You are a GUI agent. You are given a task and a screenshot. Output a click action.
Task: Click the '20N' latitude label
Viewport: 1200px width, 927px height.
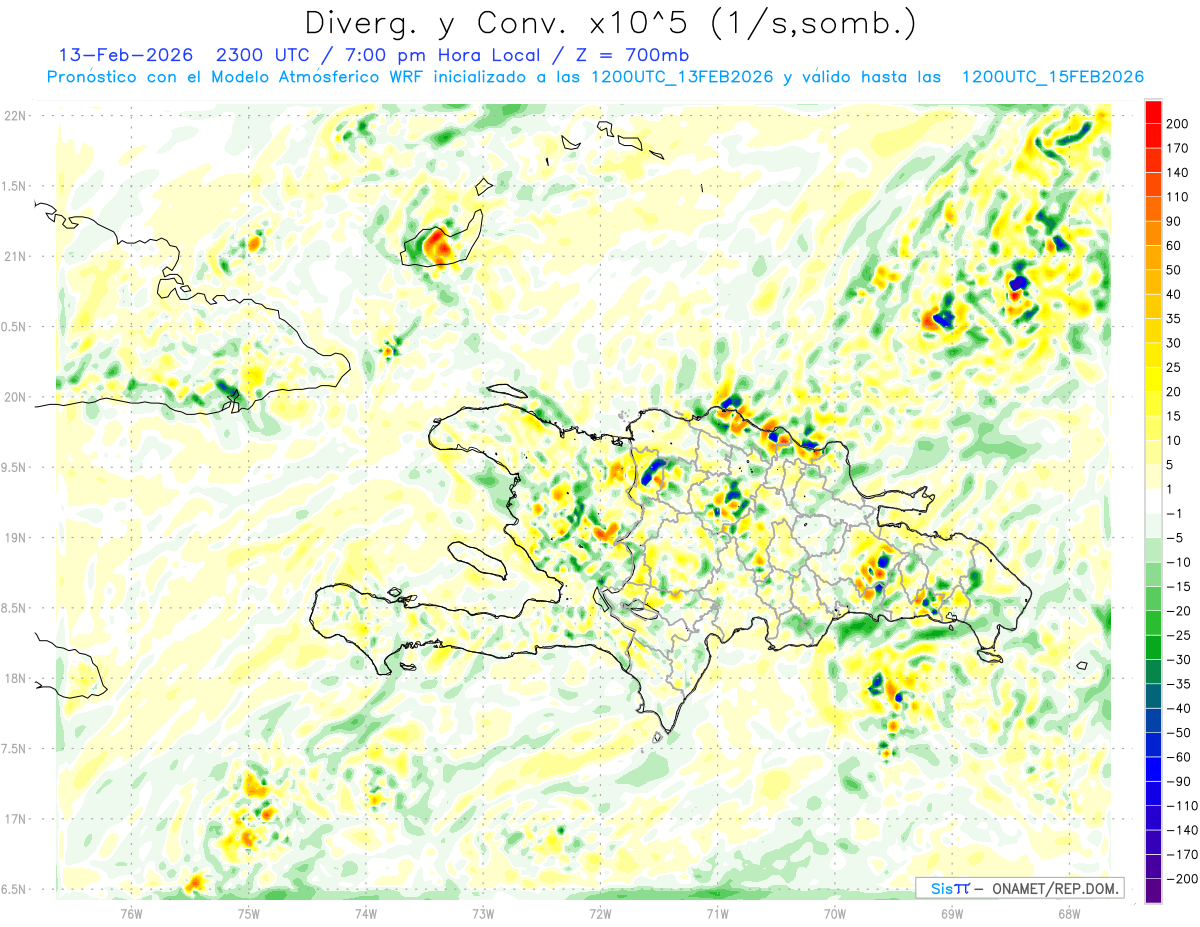pyautogui.click(x=15, y=398)
